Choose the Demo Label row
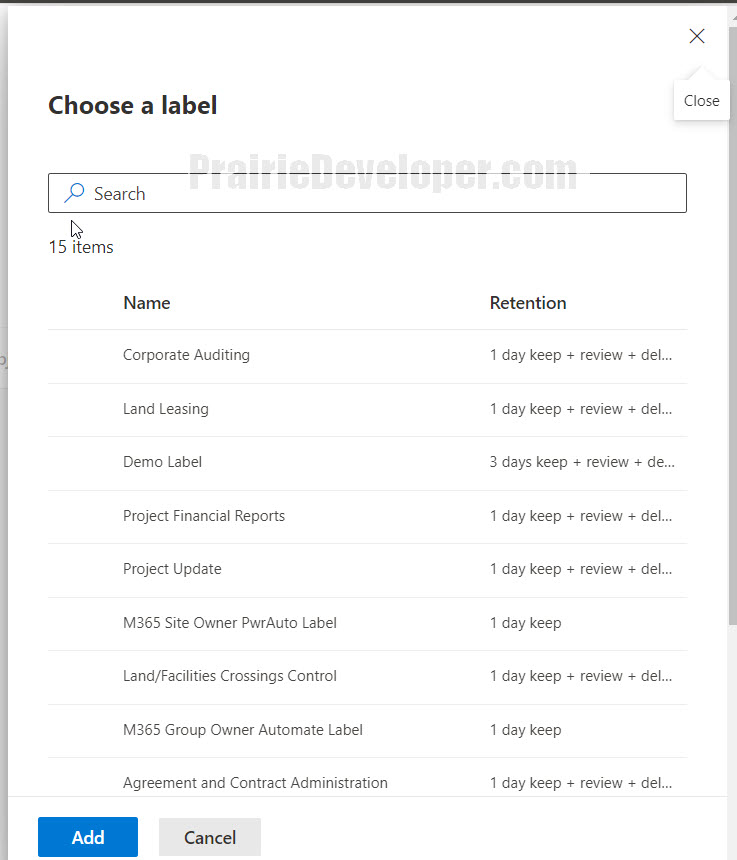The height and width of the screenshot is (860, 737). tap(367, 462)
